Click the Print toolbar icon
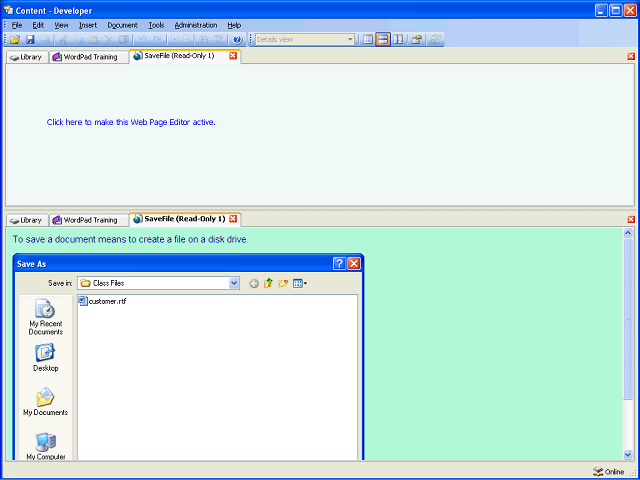Viewport: 640px width, 480px height. pyautogui.click(x=45, y=40)
